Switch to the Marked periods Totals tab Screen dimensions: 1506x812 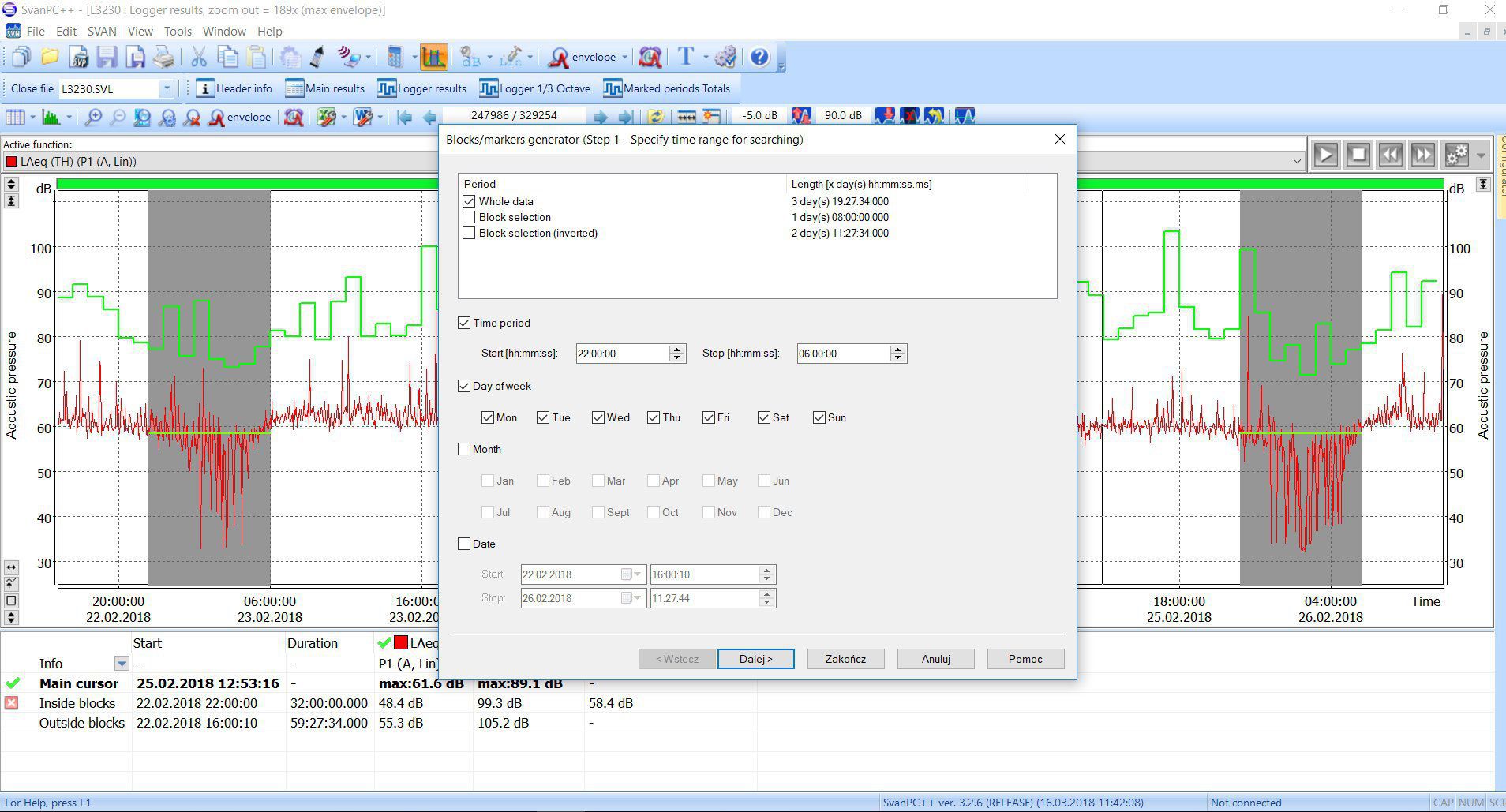coord(667,88)
